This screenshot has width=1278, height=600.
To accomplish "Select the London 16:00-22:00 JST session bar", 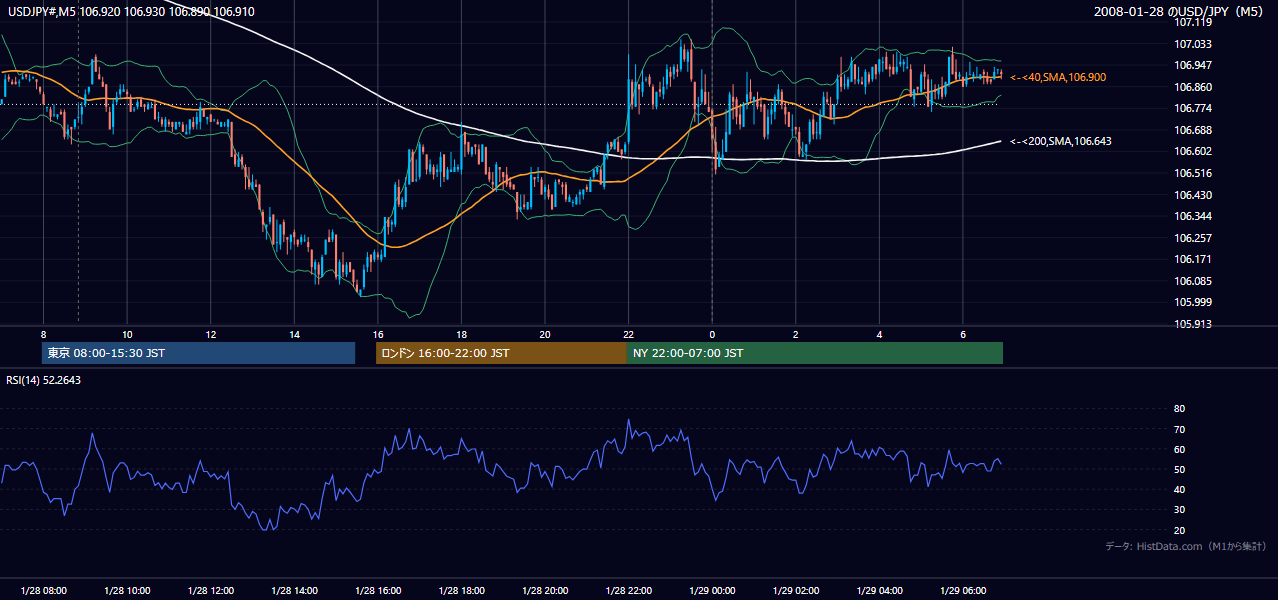I will 501,353.
